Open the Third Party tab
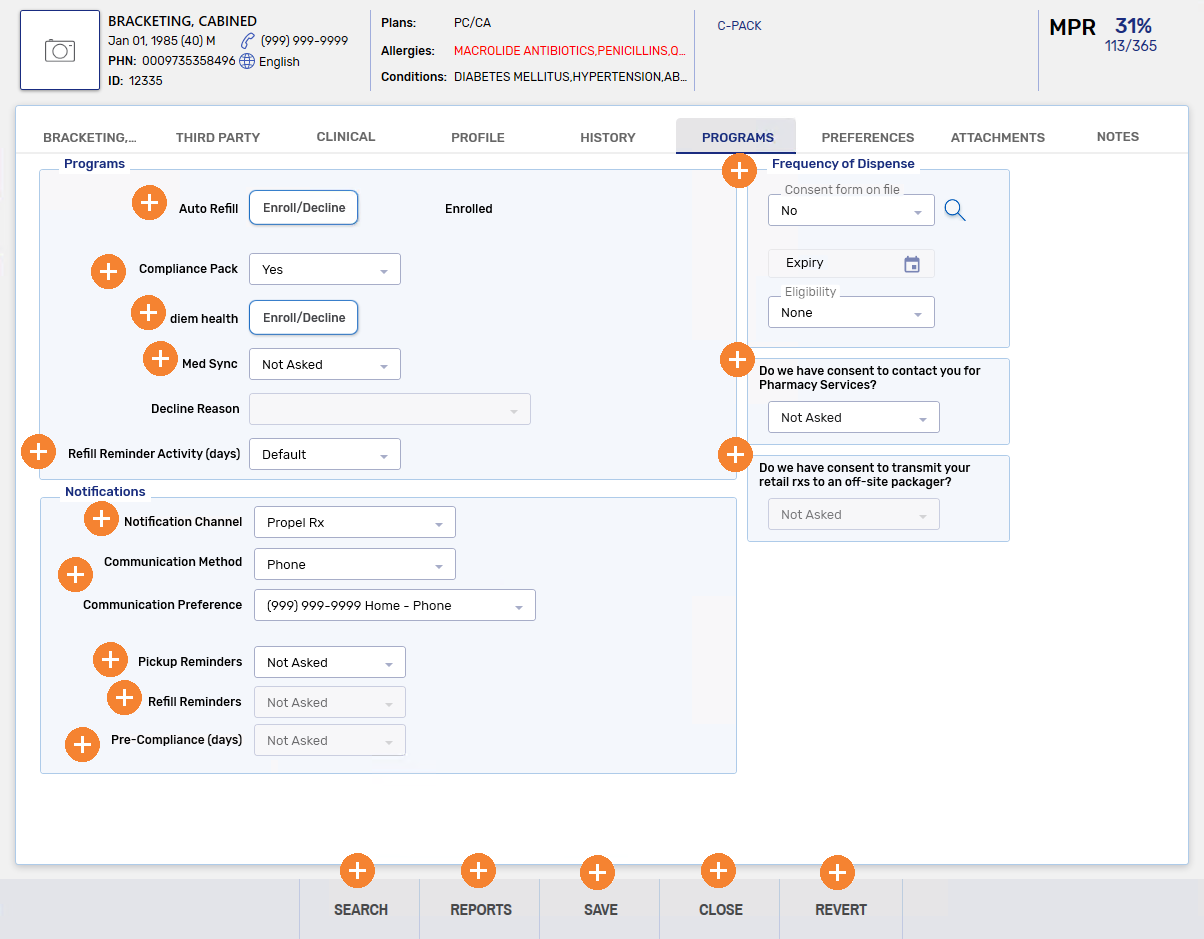Image resolution: width=1204 pixels, height=939 pixels. (x=217, y=138)
